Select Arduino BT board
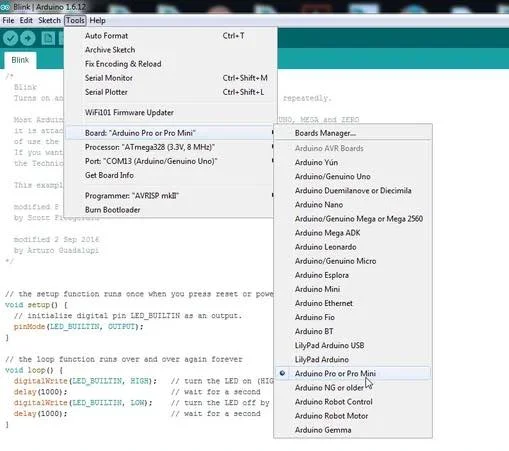The image size is (509, 451). 353,331
